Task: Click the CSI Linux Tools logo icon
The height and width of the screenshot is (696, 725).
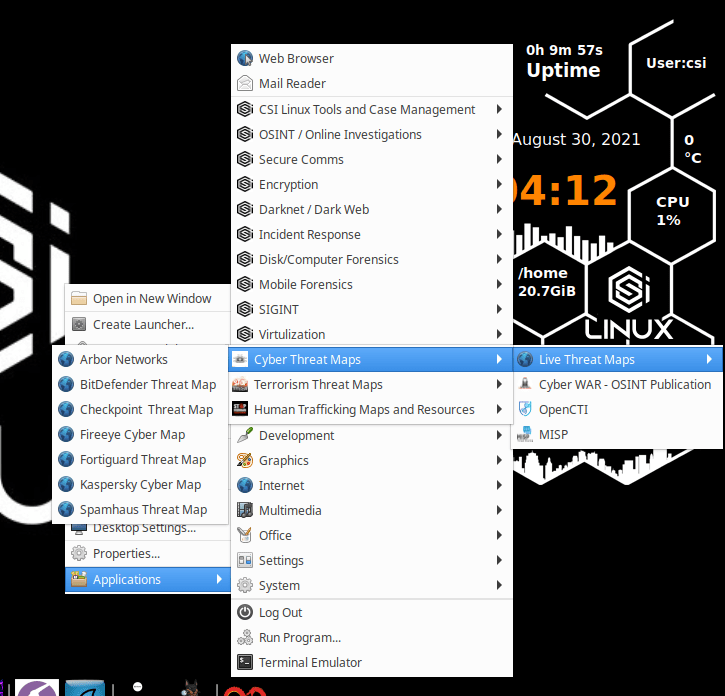Action: (245, 109)
